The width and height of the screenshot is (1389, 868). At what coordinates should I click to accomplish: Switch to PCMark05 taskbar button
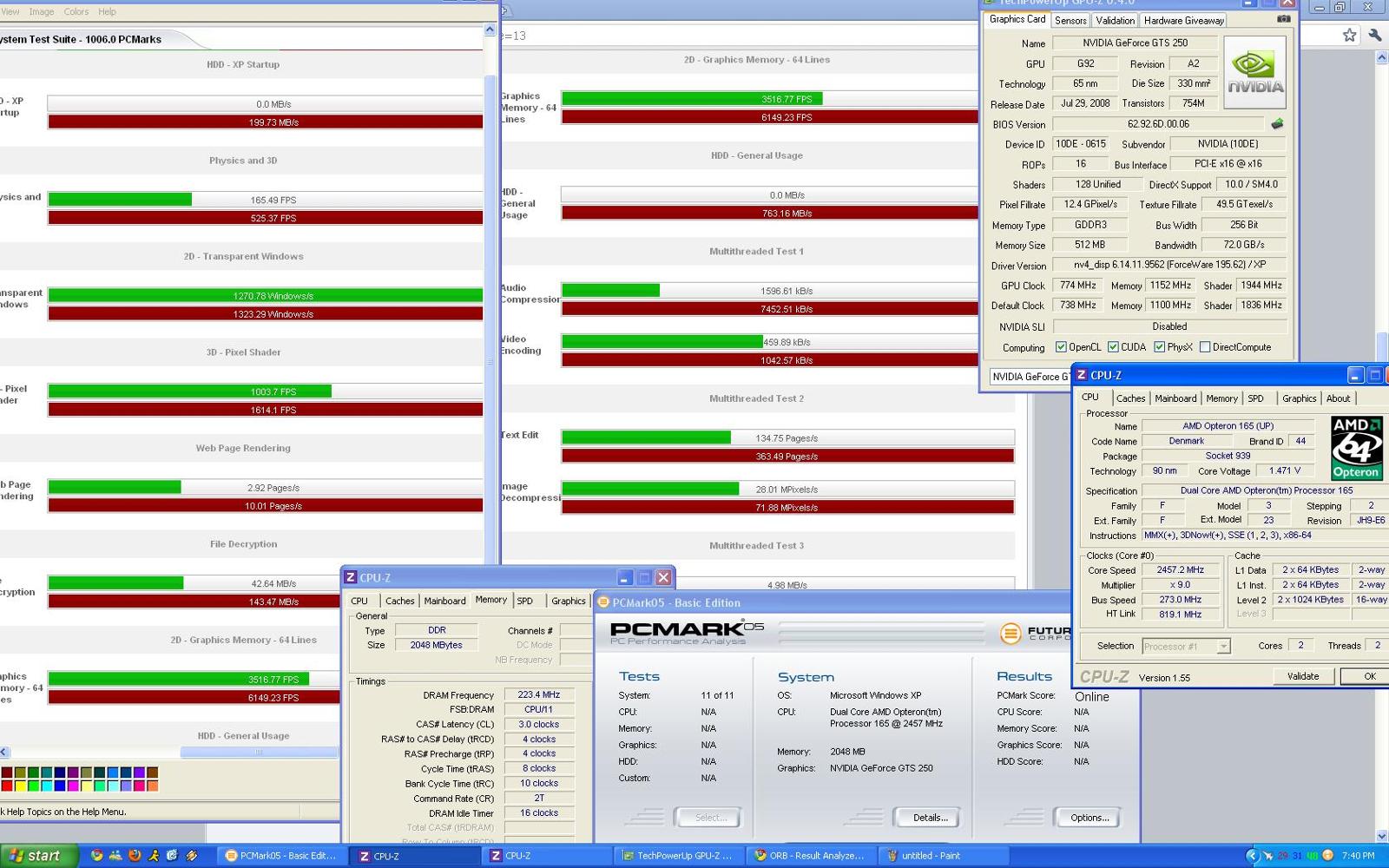[281, 855]
